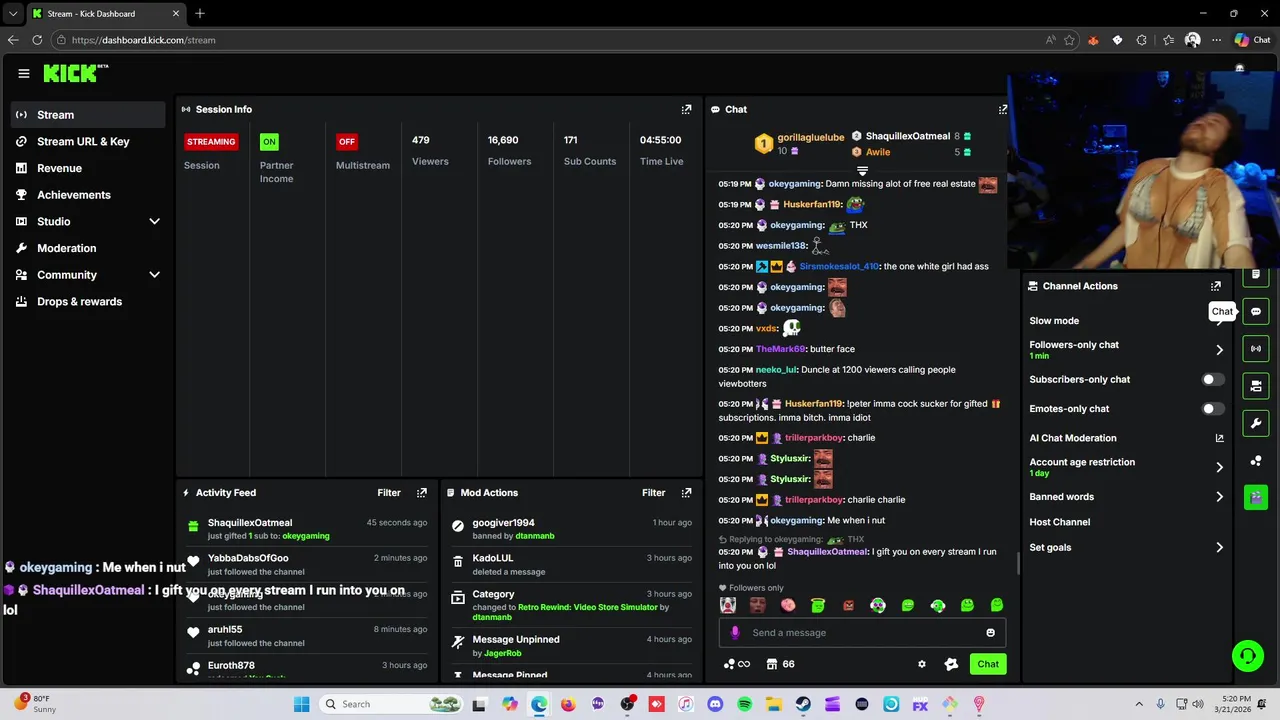The height and width of the screenshot is (720, 1280).
Task: Open AI Chat Moderation external link icon
Action: click(x=1219, y=438)
